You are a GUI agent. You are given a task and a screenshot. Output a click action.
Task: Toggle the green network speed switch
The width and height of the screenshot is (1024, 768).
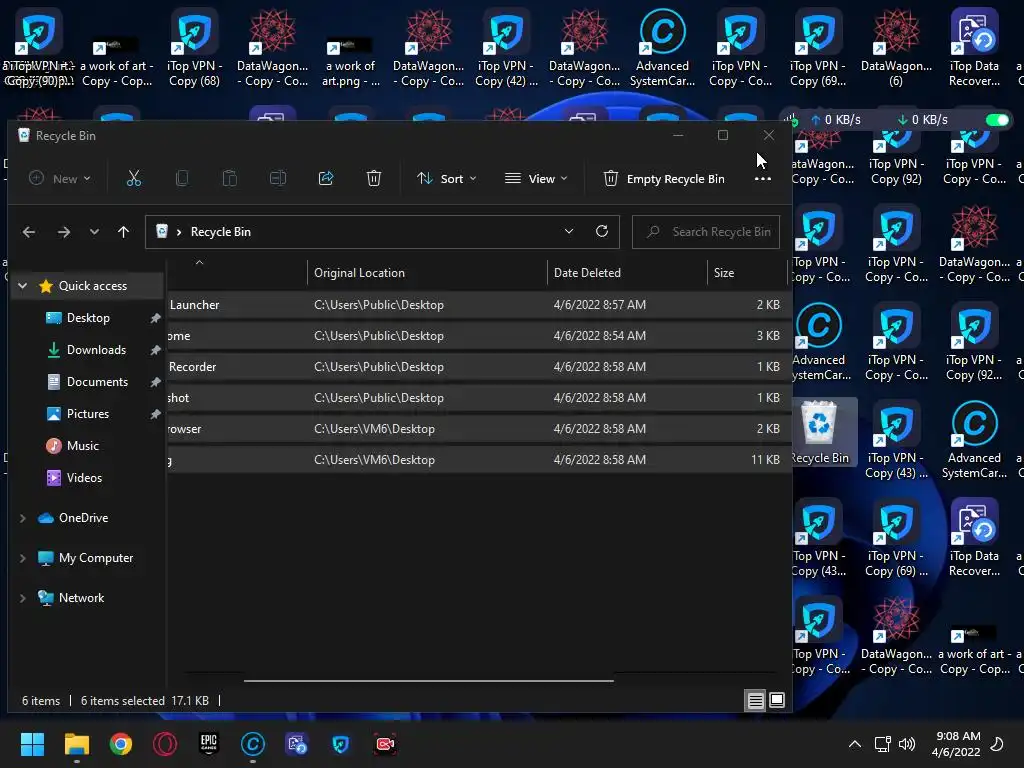pos(997,120)
